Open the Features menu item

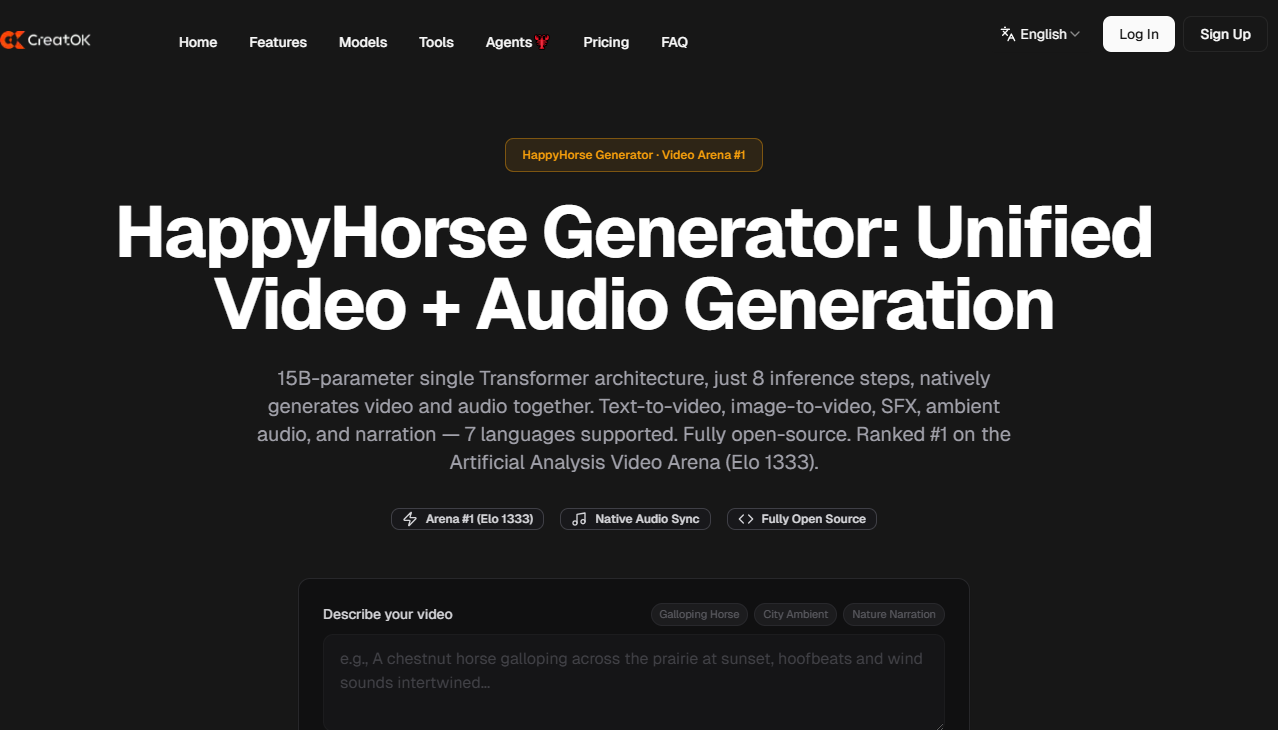tap(278, 42)
